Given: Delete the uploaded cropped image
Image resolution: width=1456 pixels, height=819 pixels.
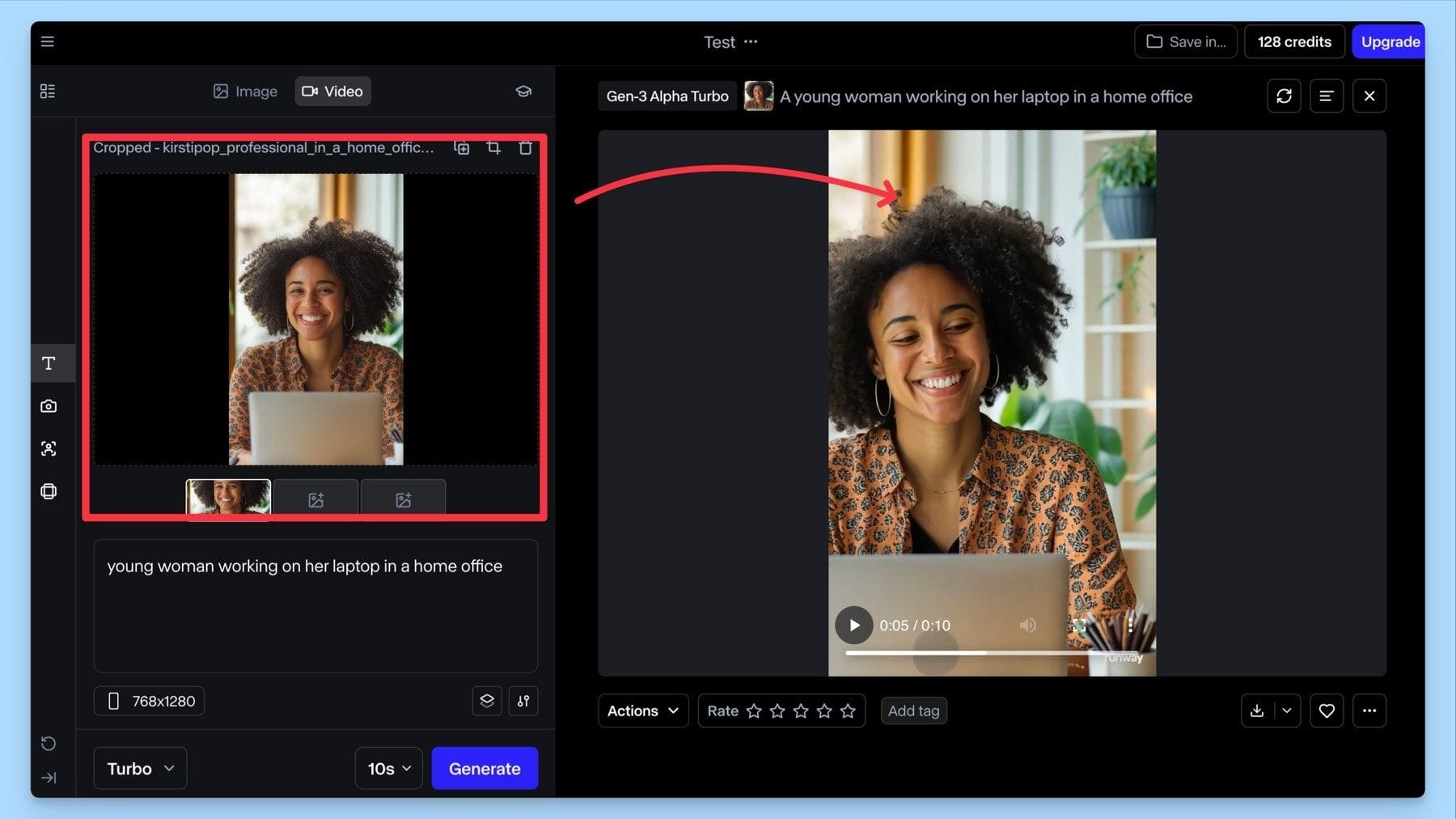Looking at the screenshot, I should point(525,147).
